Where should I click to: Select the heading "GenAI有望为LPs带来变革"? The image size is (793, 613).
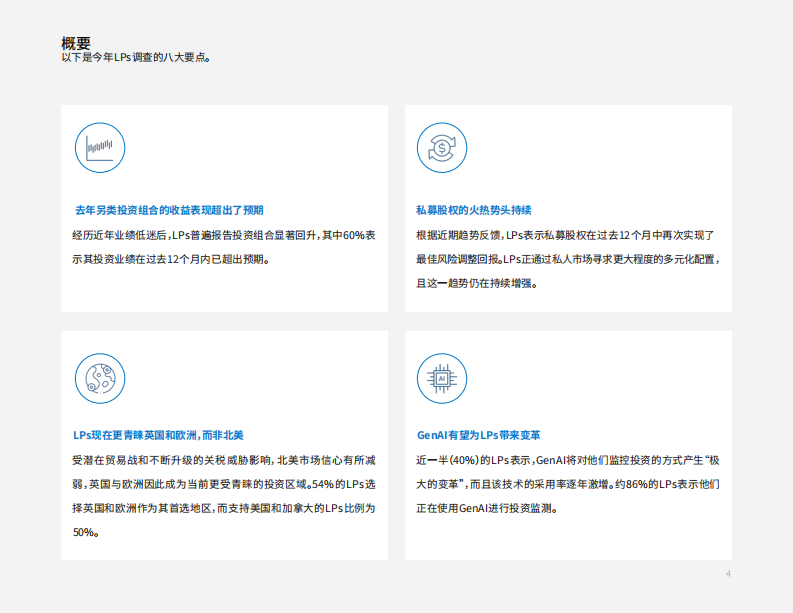(x=478, y=436)
